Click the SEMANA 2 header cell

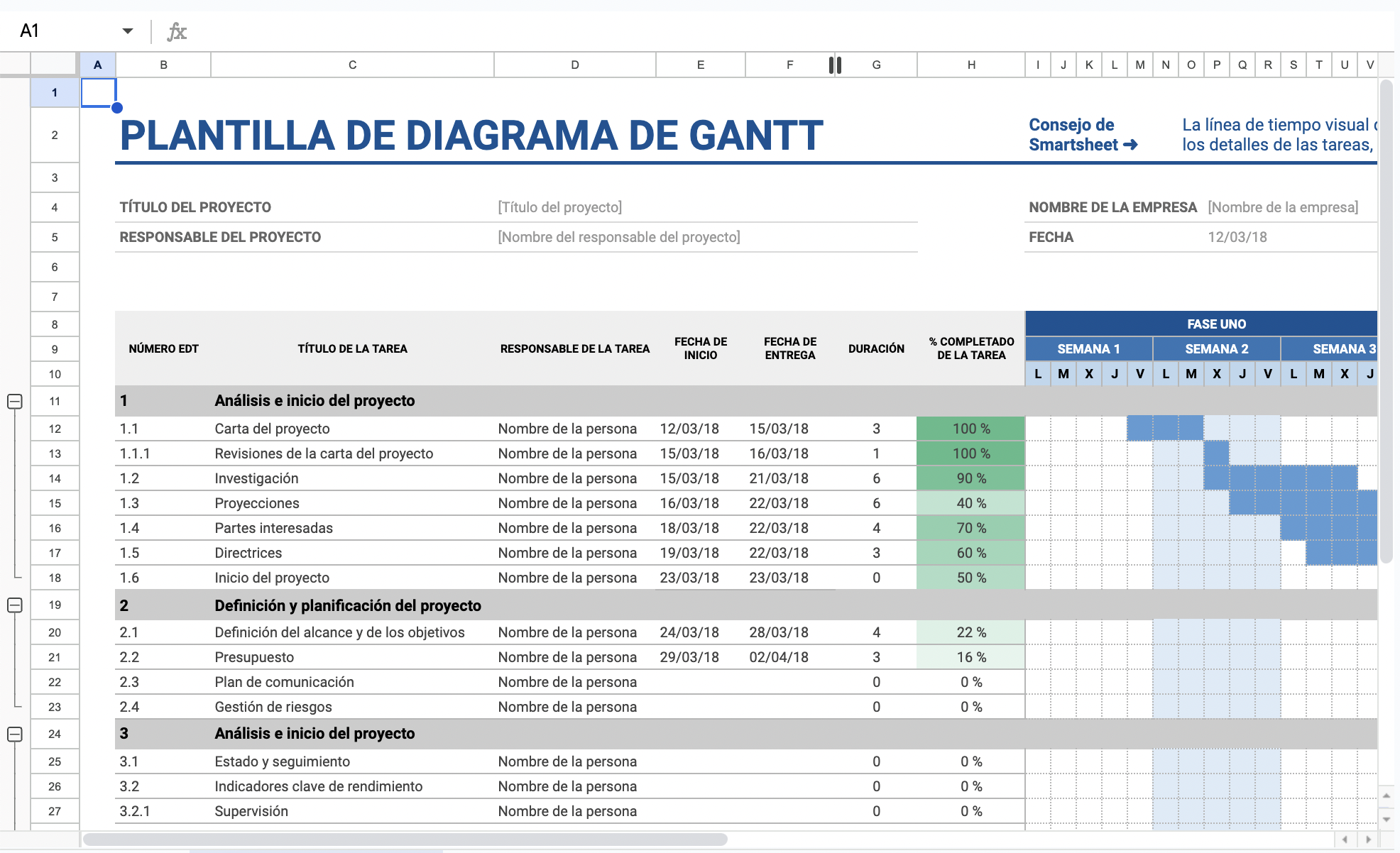pos(1216,349)
